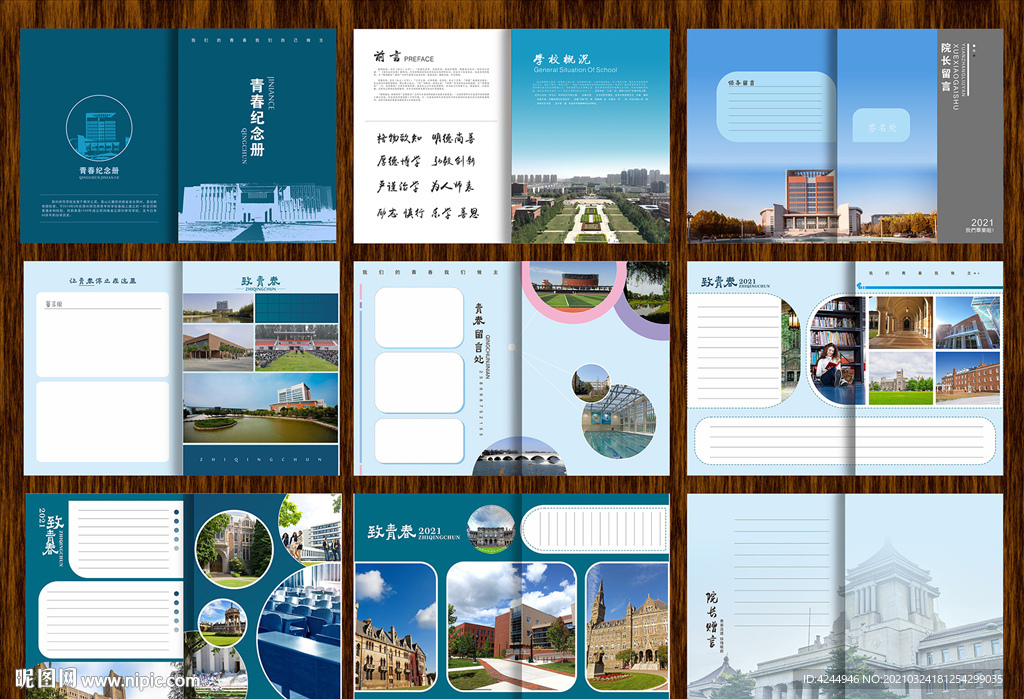
Task: Click the 严谨治学 calligraphy motto
Action: click(398, 187)
